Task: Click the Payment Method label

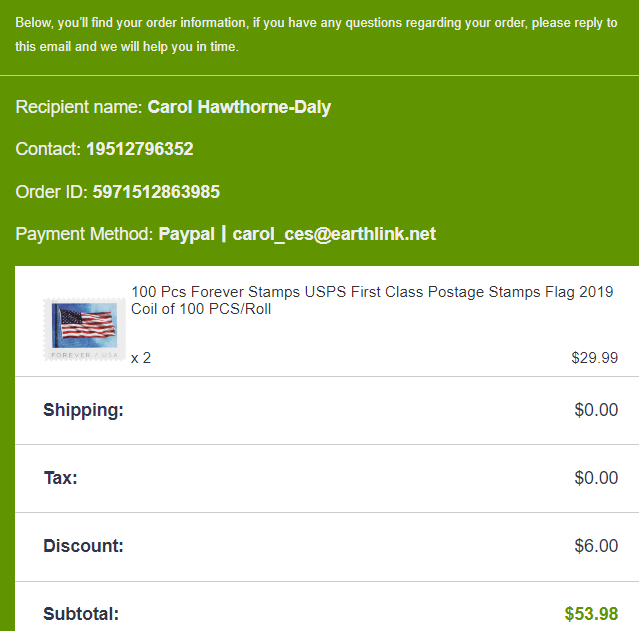Action: 85,234
